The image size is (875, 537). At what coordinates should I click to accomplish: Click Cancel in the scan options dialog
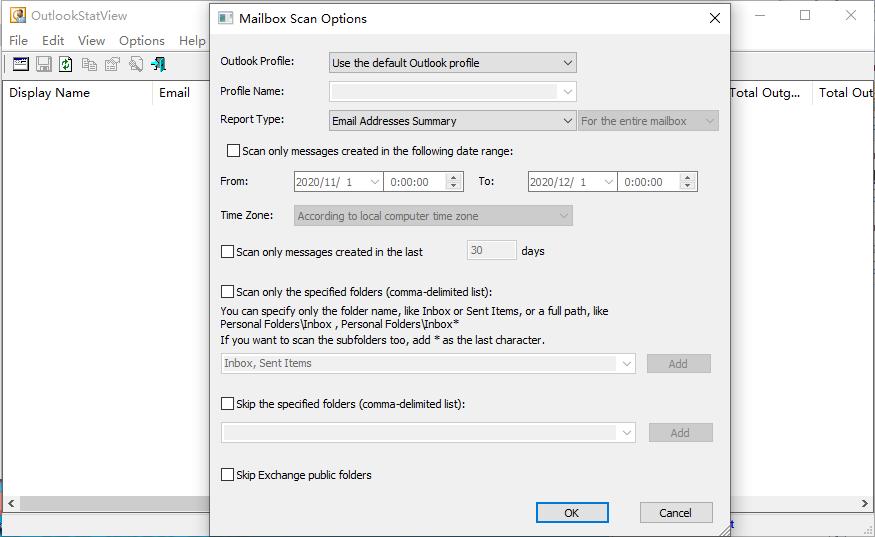pos(676,512)
